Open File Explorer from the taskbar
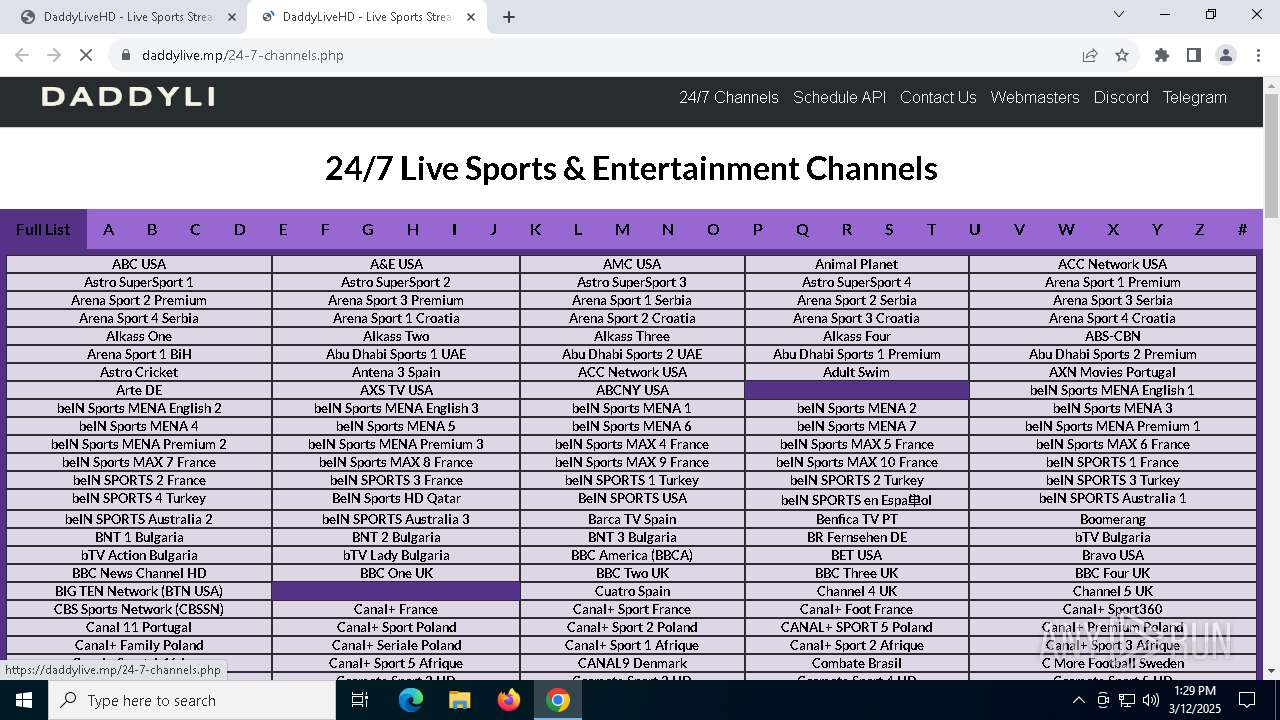The image size is (1280, 720). 460,700
